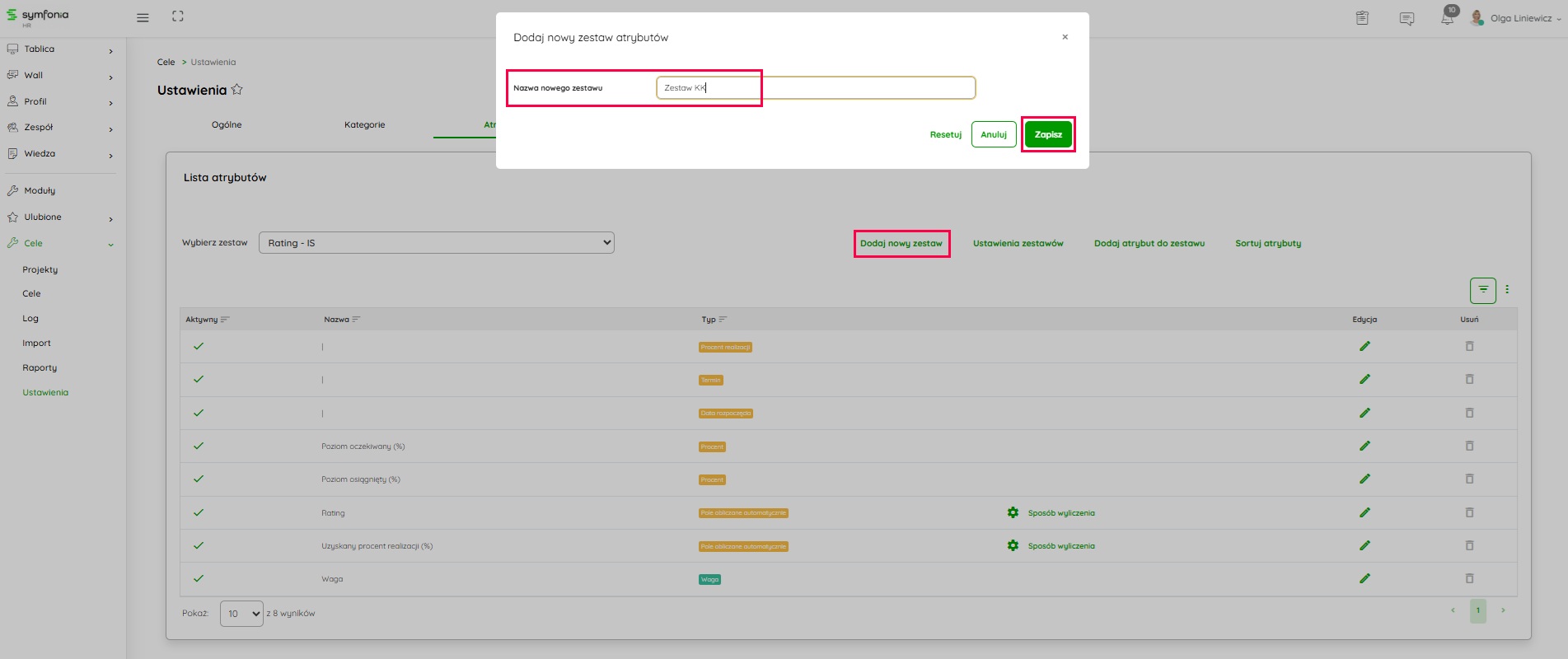Edit the Rating attribute with pencil icon

click(x=1364, y=512)
